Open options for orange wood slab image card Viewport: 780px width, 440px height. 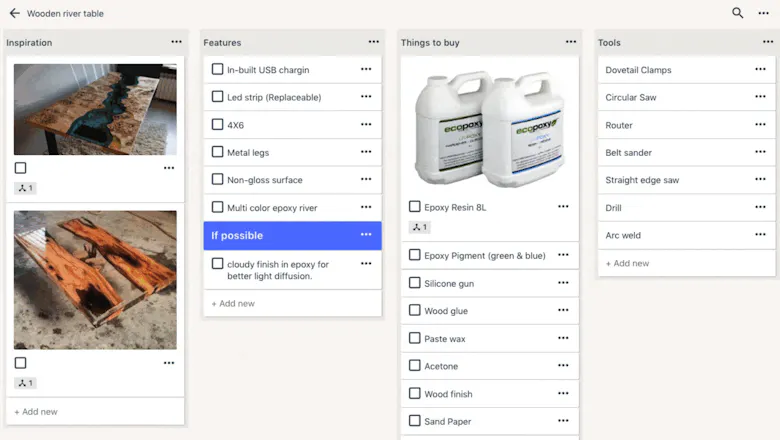tap(169, 363)
